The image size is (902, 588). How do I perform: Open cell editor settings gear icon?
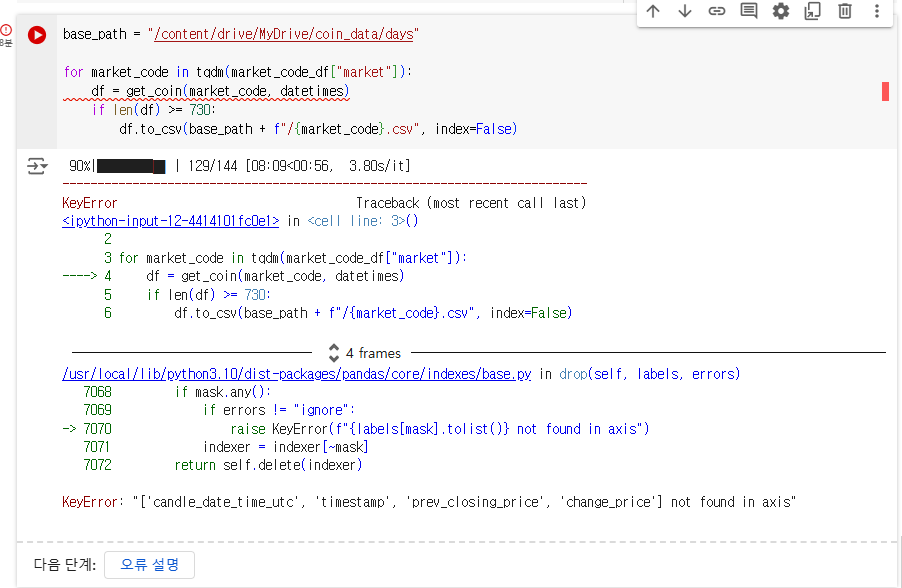[781, 11]
